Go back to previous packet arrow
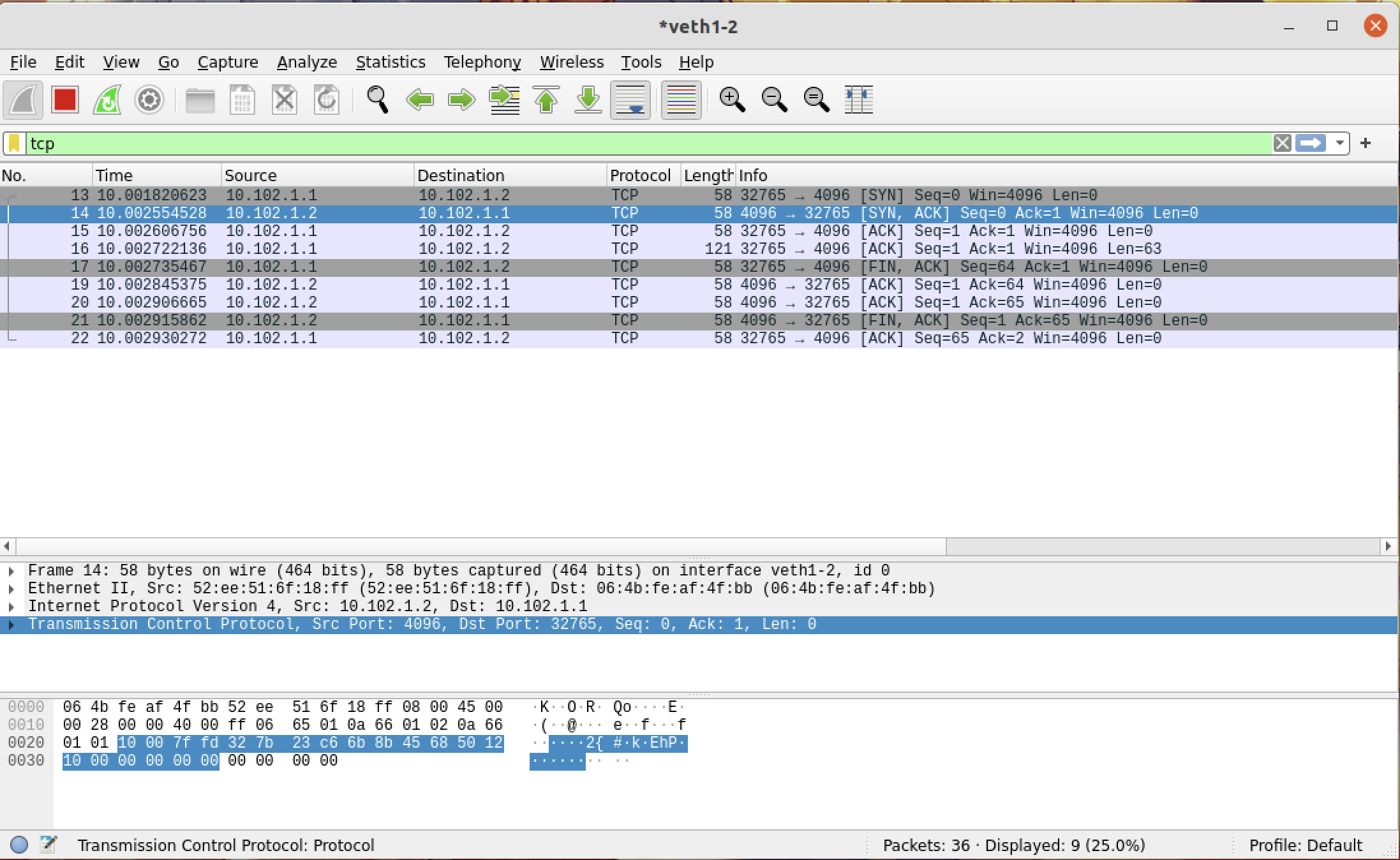 [419, 100]
